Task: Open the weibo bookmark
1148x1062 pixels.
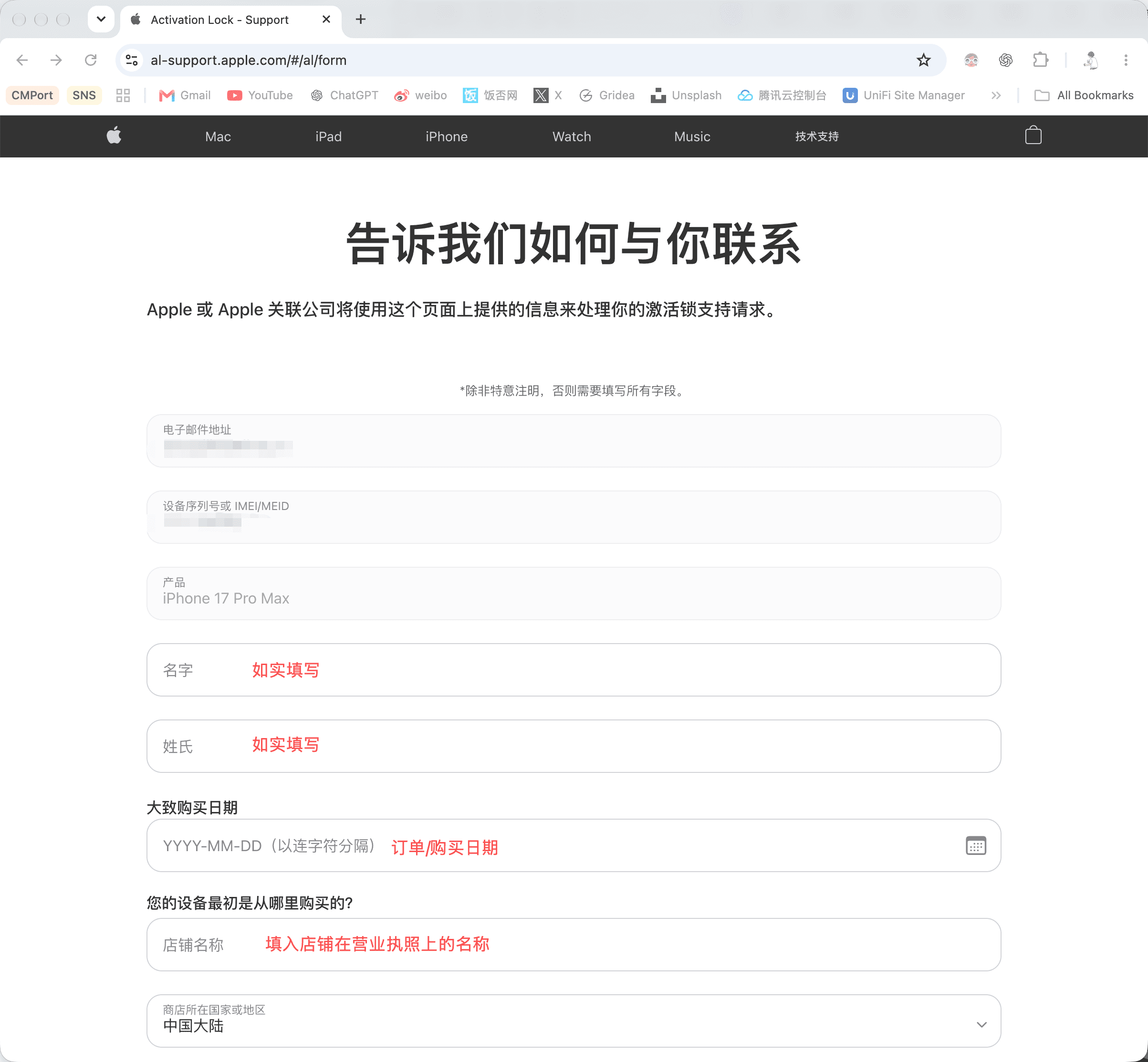Action: 420,95
